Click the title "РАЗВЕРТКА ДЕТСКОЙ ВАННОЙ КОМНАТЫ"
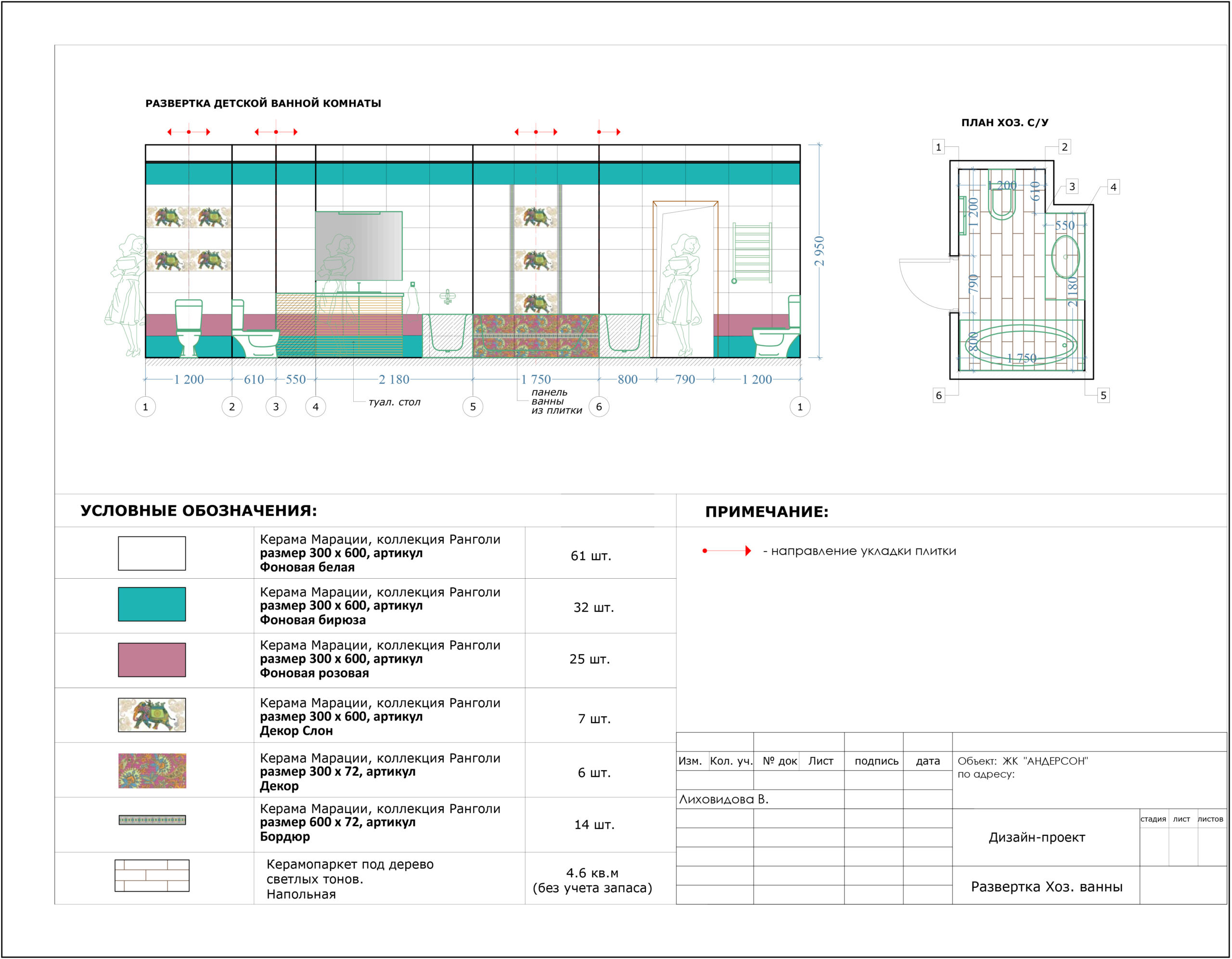Image resolution: width=1232 pixels, height=959 pixels. click(263, 104)
